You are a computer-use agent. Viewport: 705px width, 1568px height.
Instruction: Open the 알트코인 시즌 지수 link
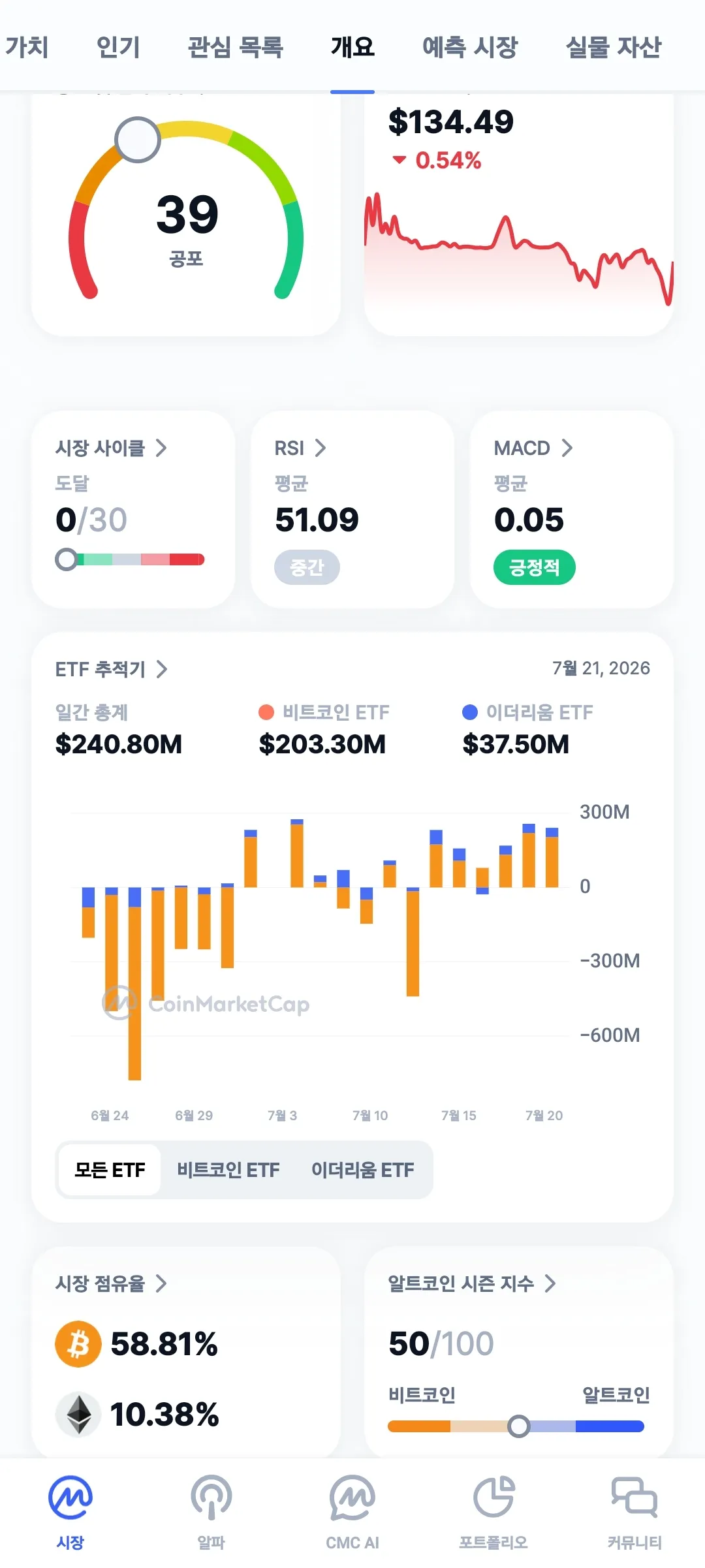click(x=472, y=1283)
